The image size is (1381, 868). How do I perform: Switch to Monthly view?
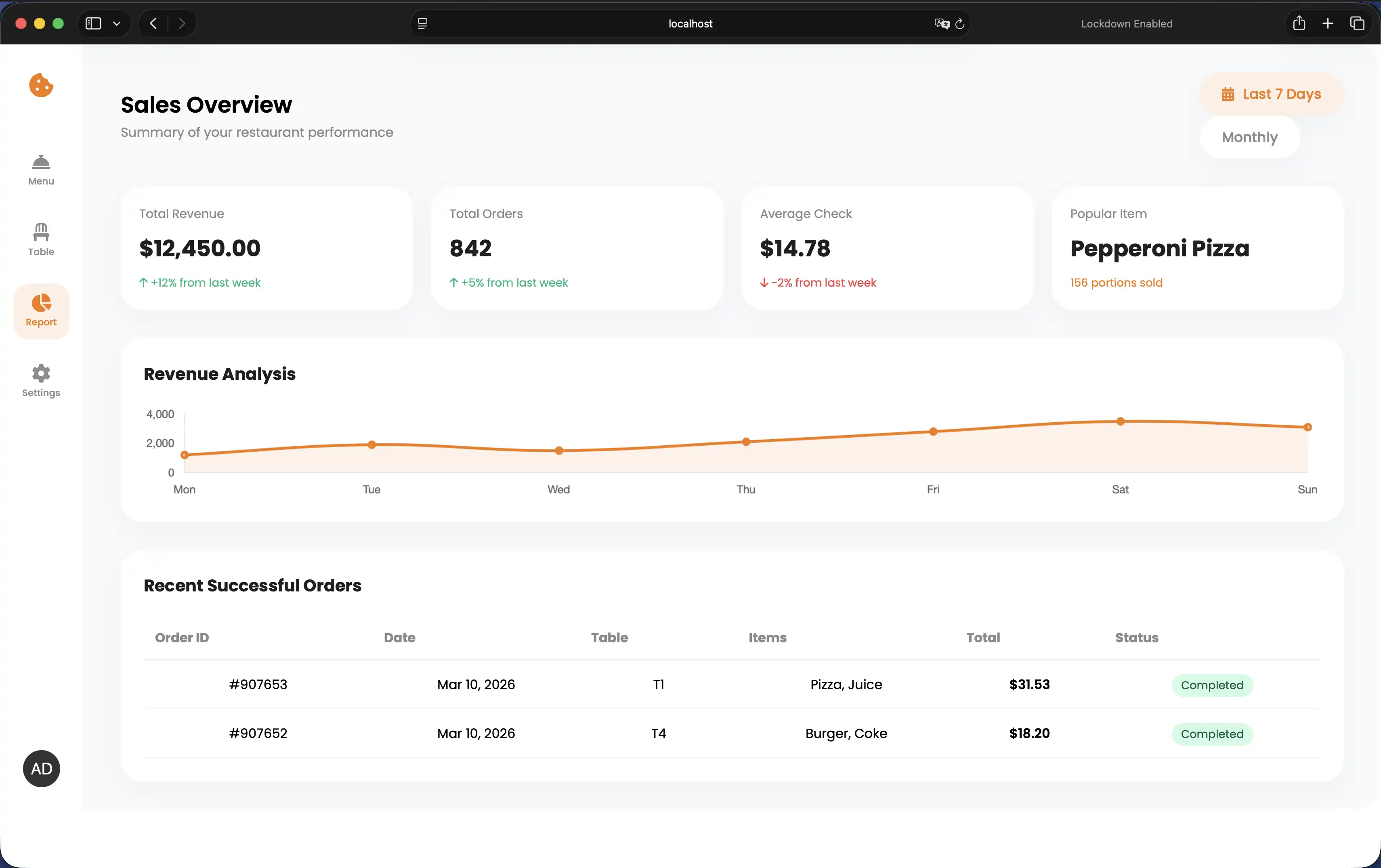point(1249,137)
